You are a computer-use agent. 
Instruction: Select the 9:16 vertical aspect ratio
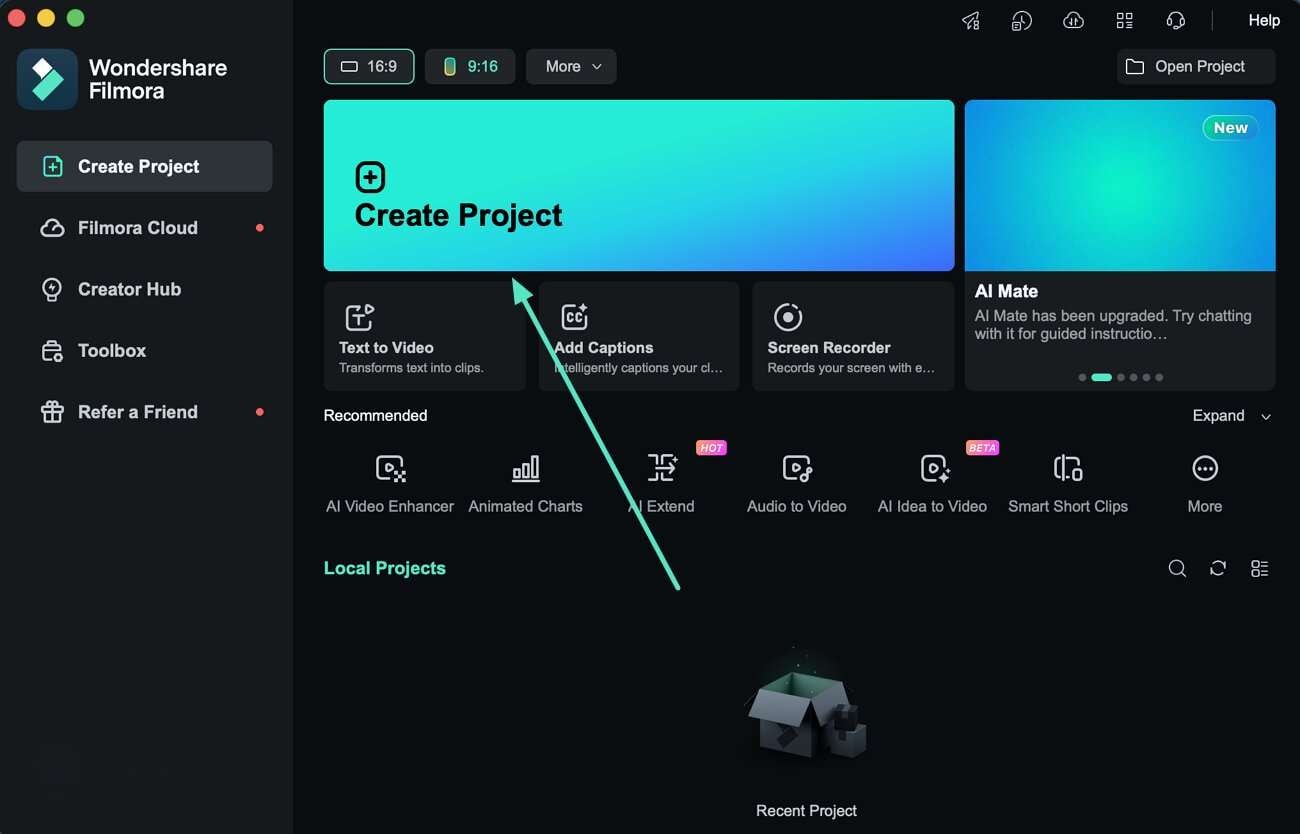click(470, 66)
